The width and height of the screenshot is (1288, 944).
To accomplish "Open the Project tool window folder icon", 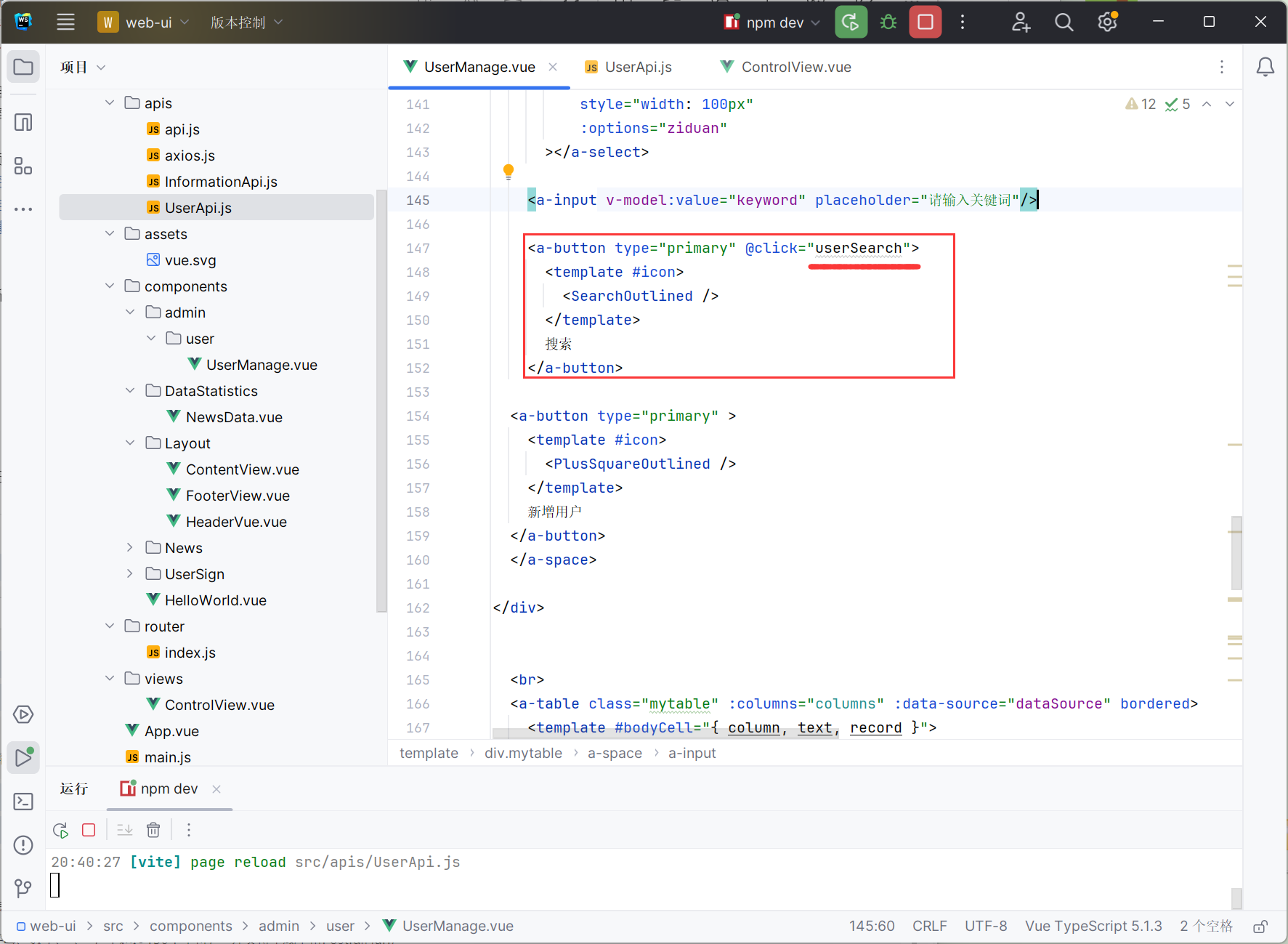I will click(x=23, y=67).
